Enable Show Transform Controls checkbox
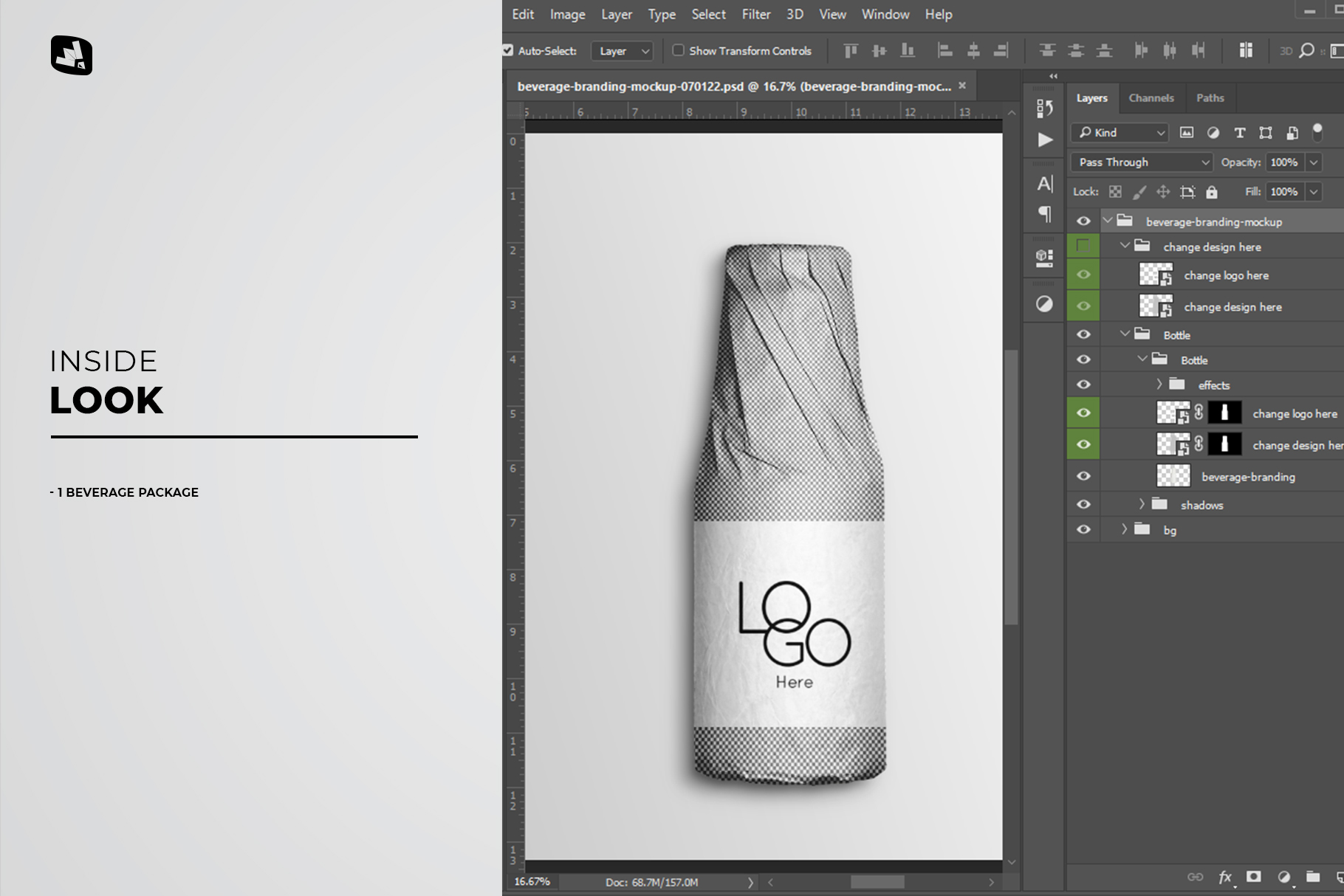1344x896 pixels. (x=678, y=51)
